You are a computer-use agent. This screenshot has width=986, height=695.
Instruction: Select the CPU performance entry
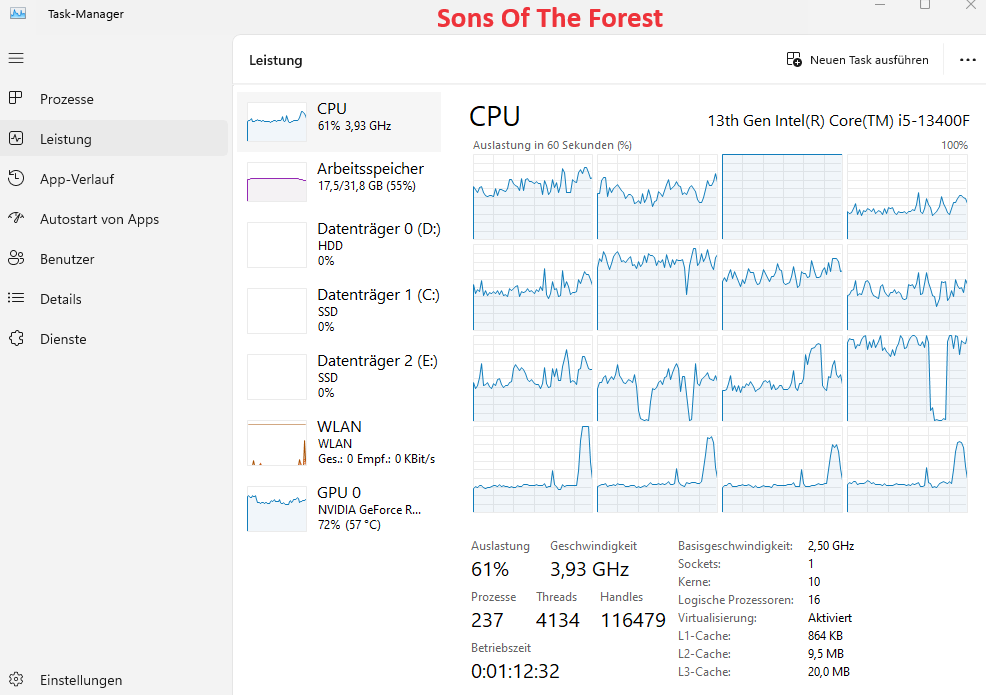pos(339,122)
